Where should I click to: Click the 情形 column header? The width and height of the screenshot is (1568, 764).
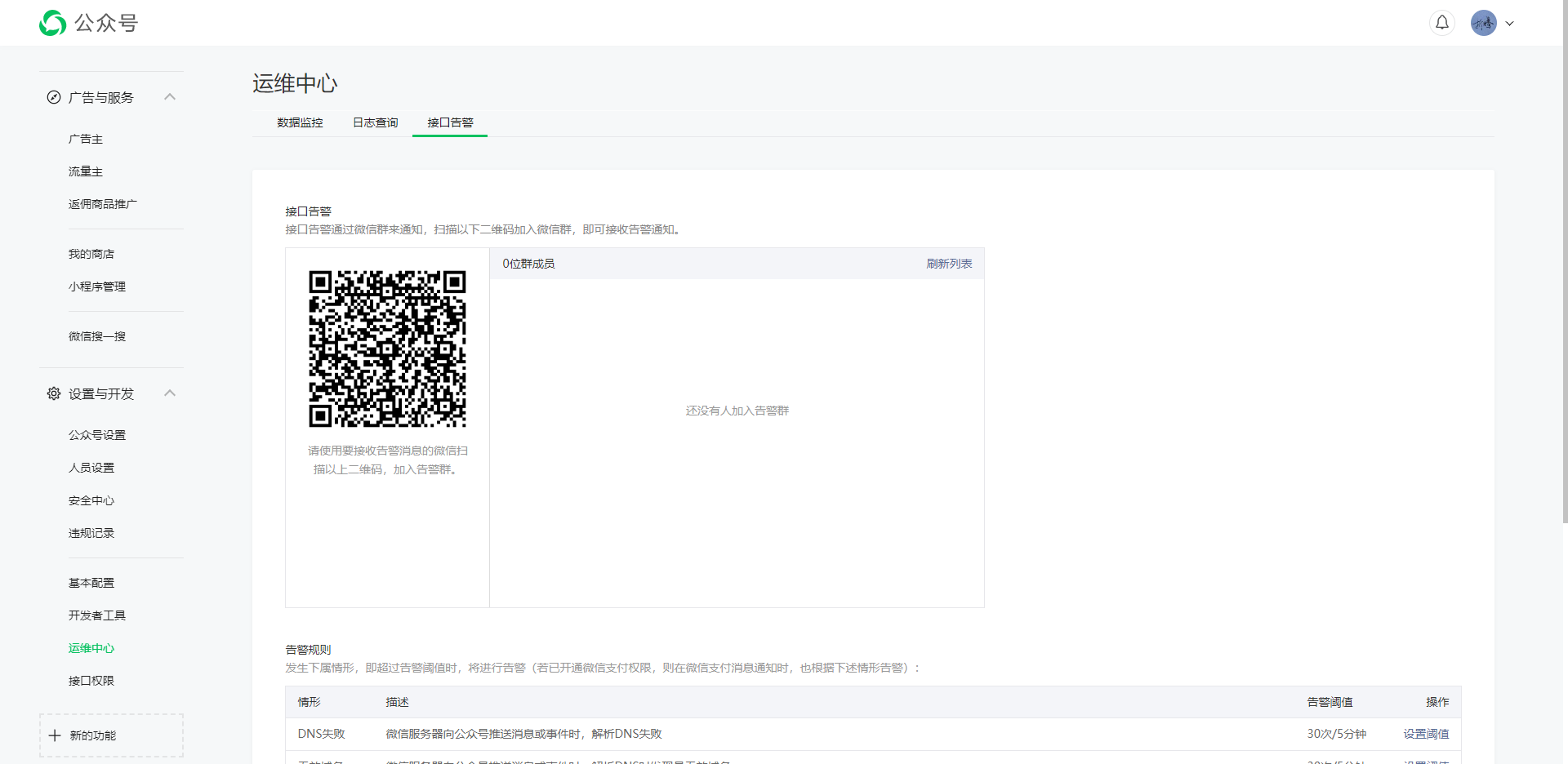click(x=310, y=702)
